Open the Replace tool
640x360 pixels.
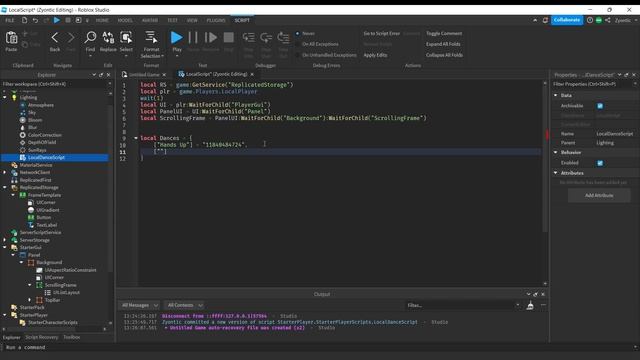(108, 37)
